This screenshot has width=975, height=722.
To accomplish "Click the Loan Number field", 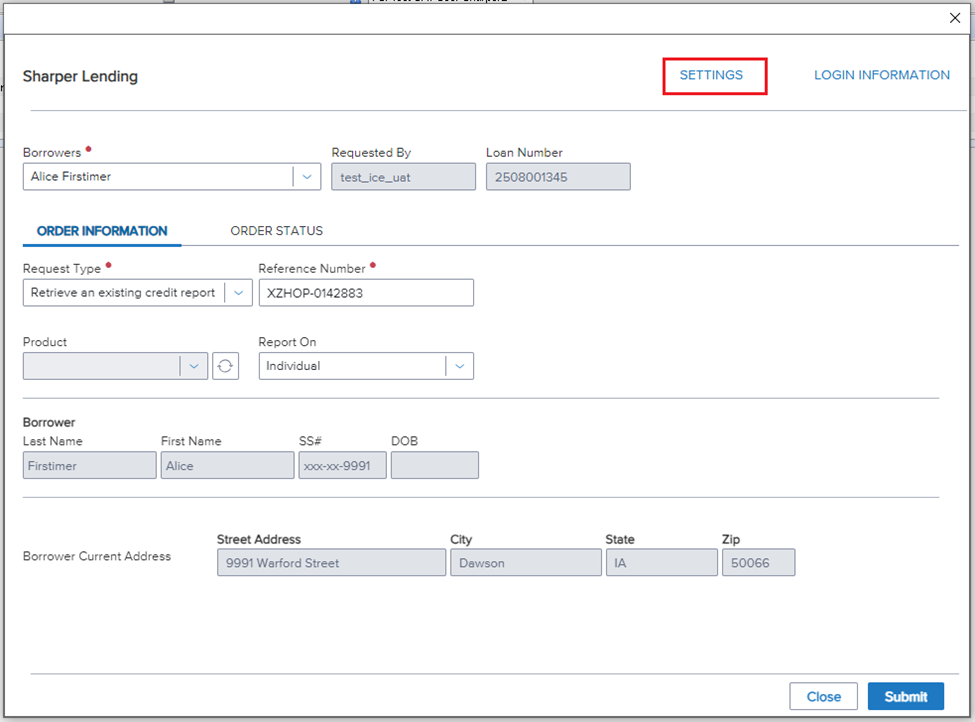I will (558, 177).
